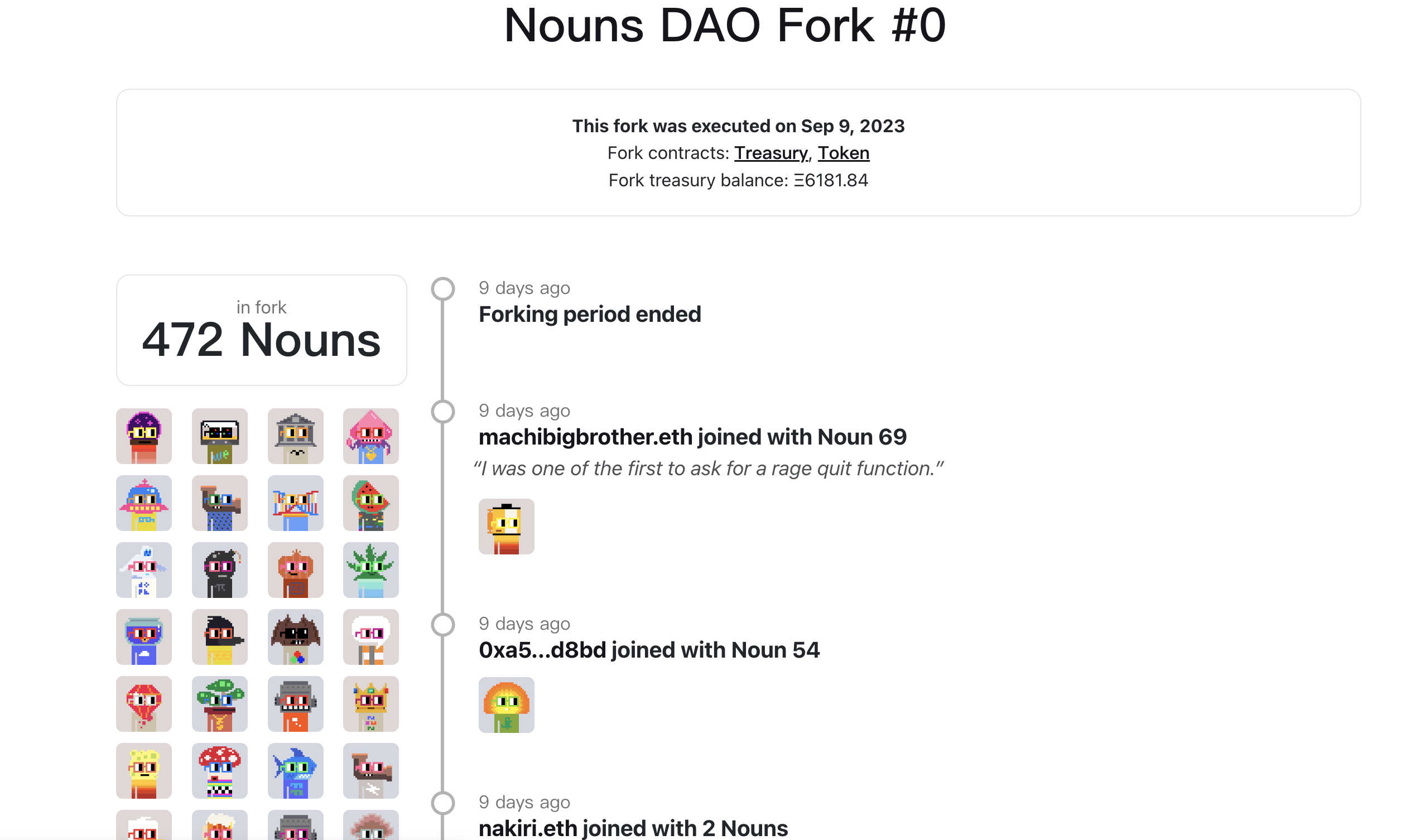View Noun 69 thumbnail under machibigbrother.eth

pos(506,526)
